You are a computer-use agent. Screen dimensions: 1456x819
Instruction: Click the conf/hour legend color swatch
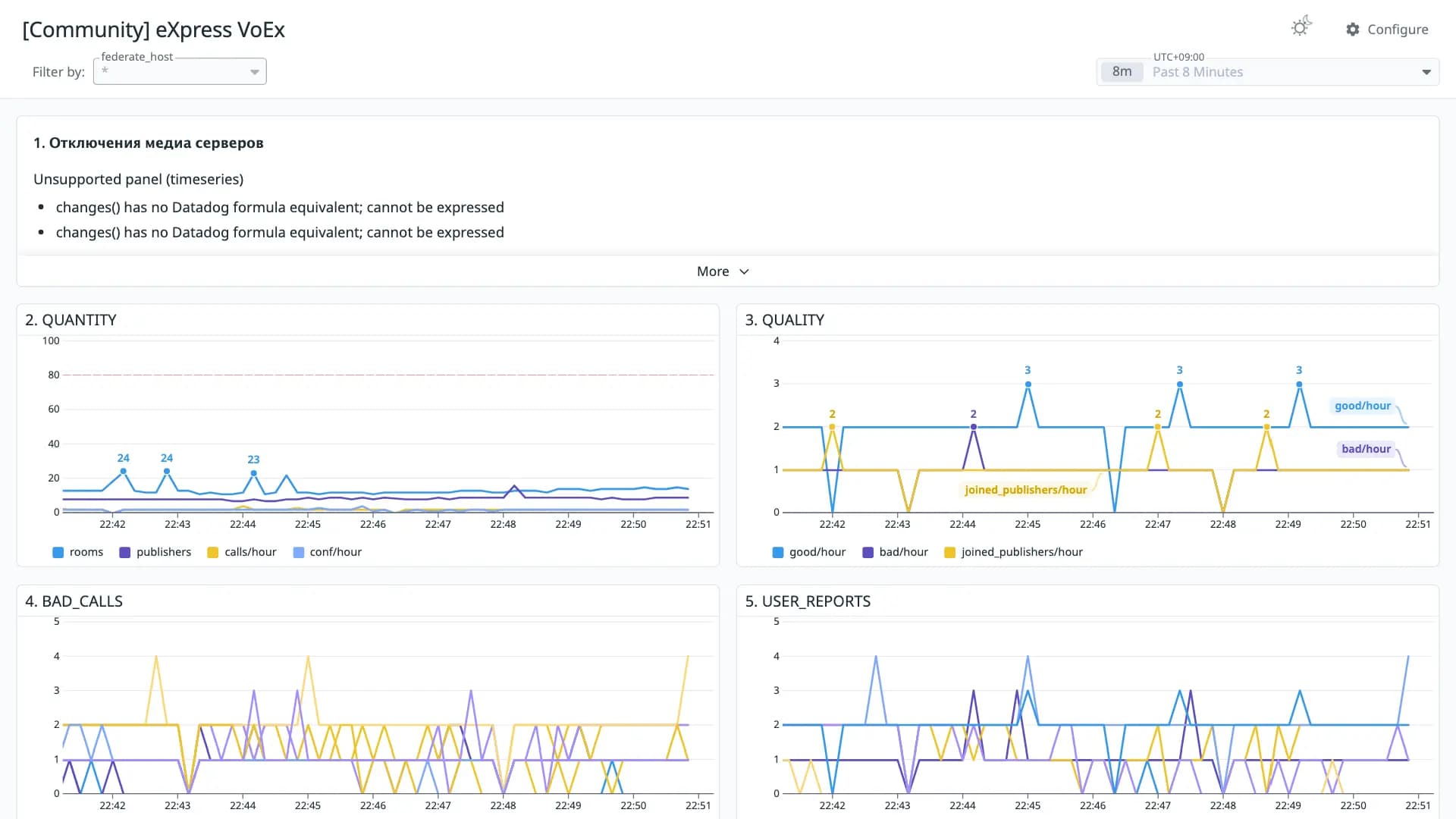point(299,552)
